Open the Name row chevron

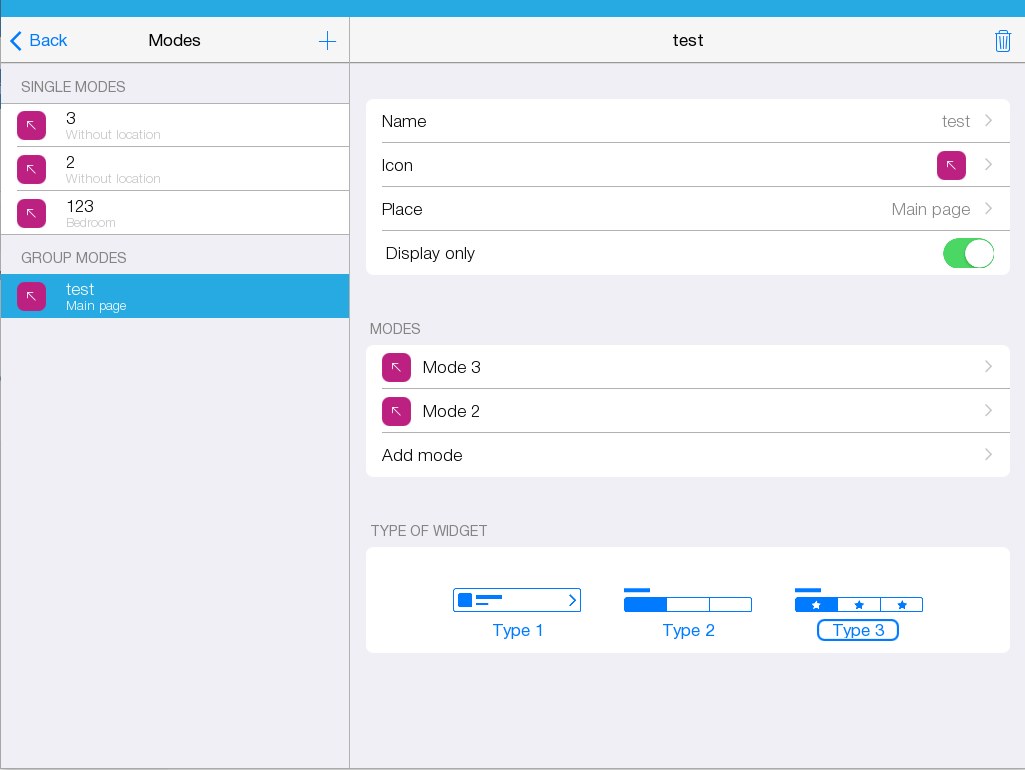click(988, 121)
